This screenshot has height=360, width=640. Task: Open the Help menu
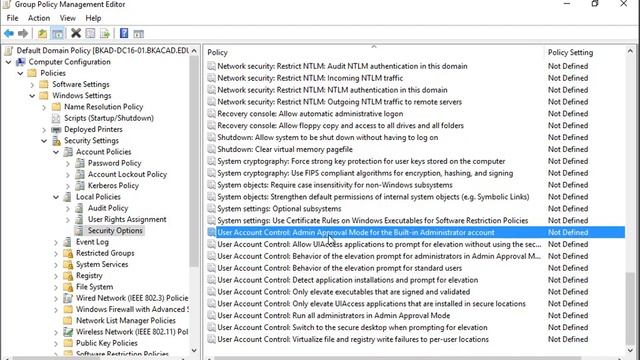[93, 18]
